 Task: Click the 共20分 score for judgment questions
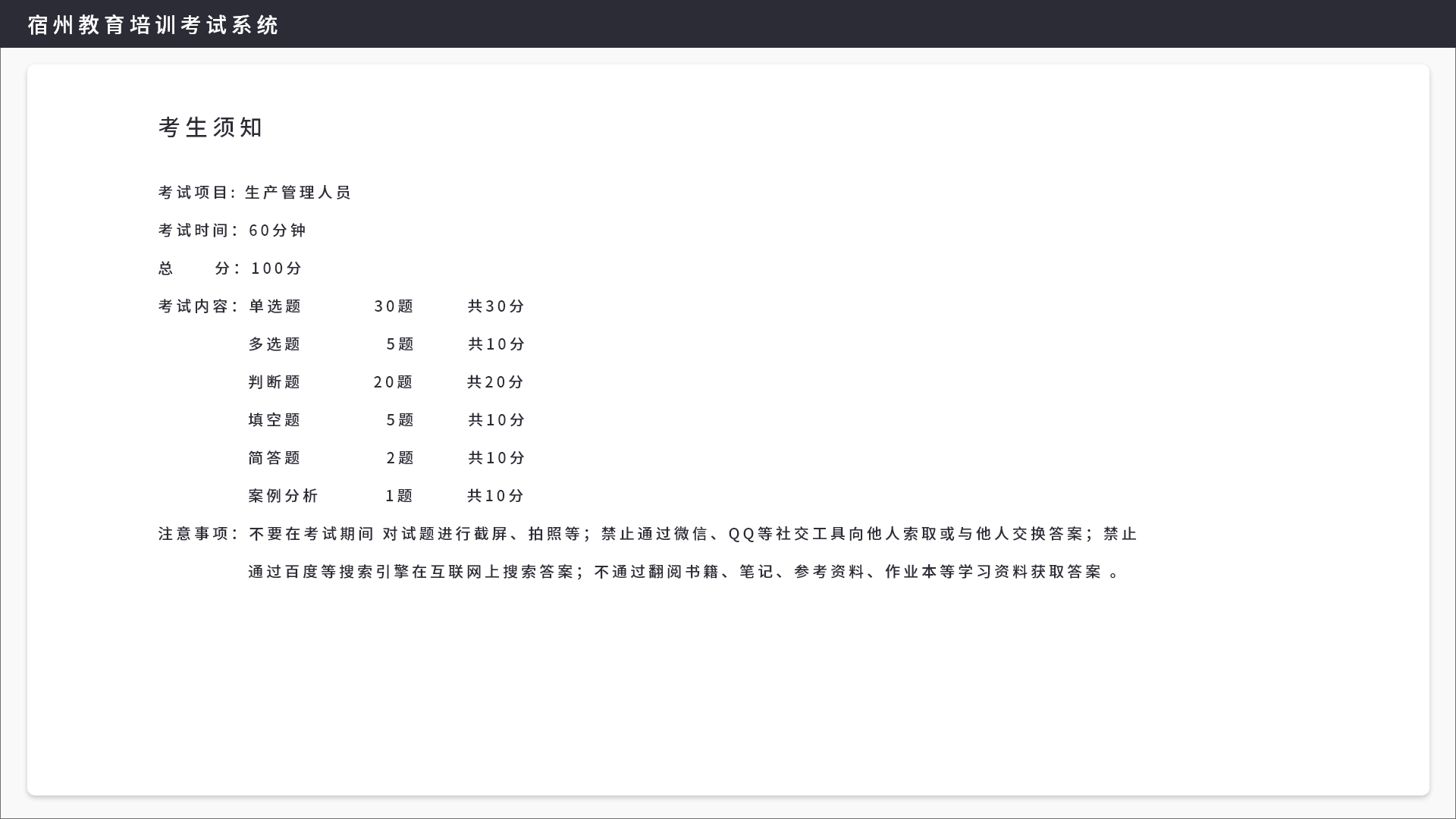pyautogui.click(x=495, y=382)
